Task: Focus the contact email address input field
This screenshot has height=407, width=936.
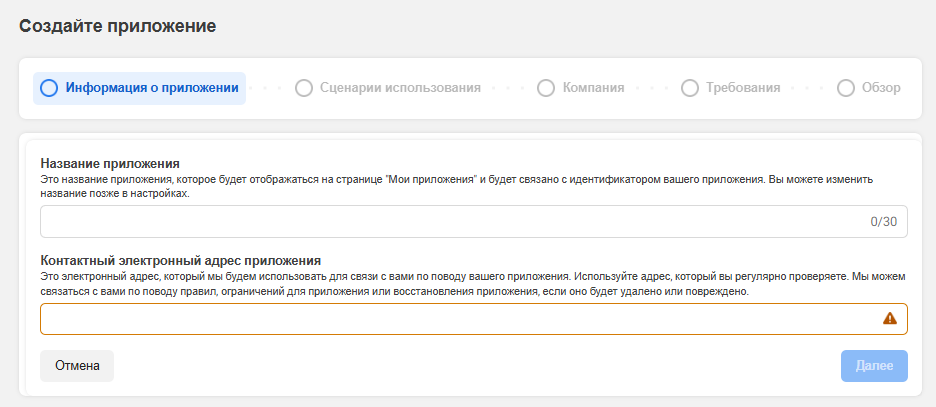Action: [x=450, y=319]
